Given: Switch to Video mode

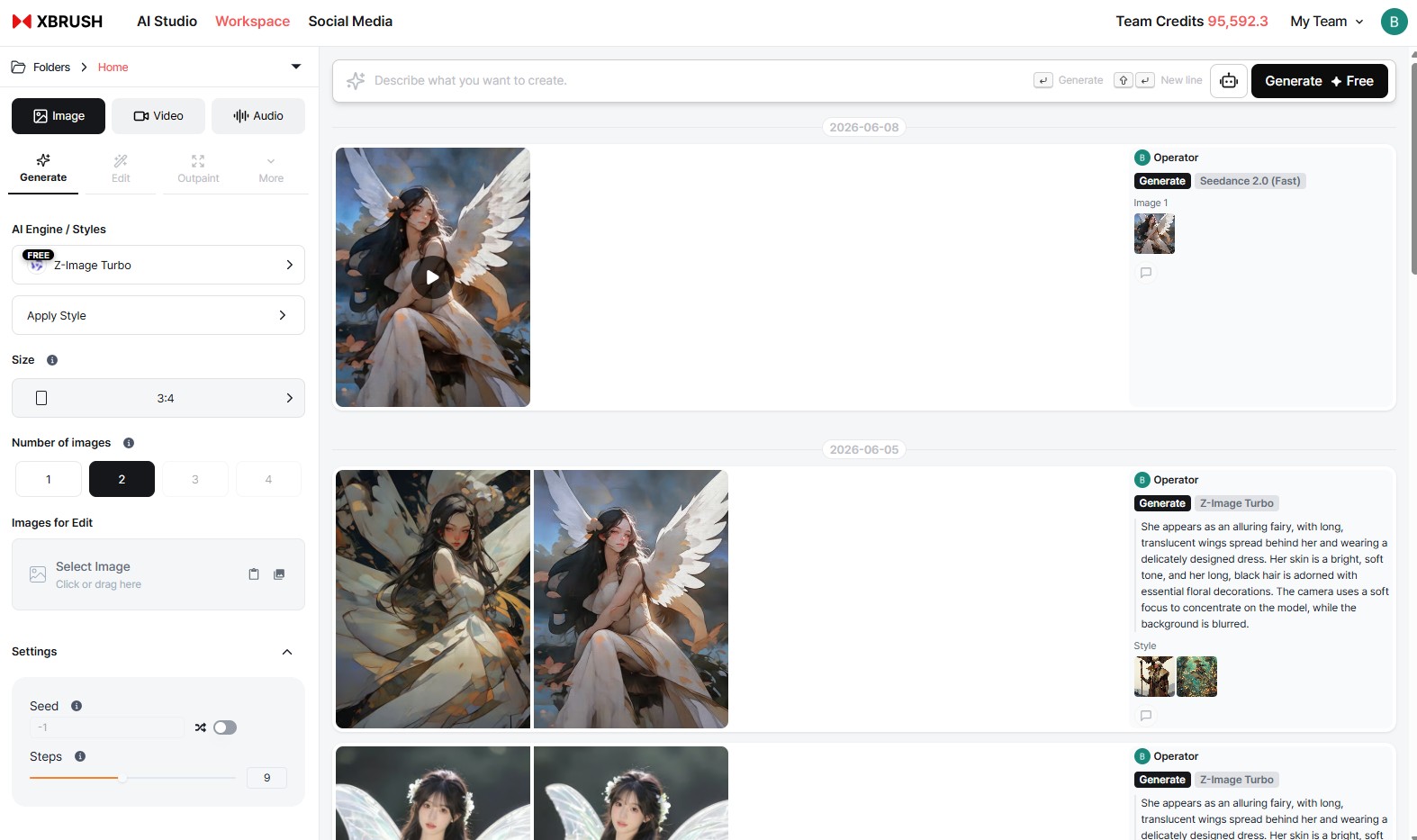Looking at the screenshot, I should pos(158,116).
